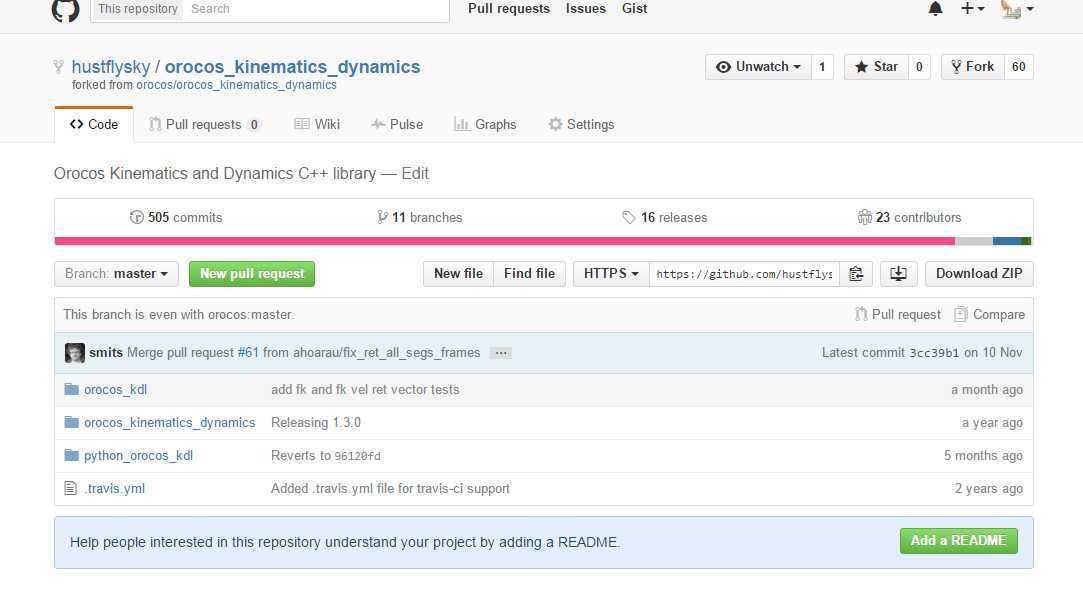View 11 branches
1083x603 pixels.
coord(420,218)
